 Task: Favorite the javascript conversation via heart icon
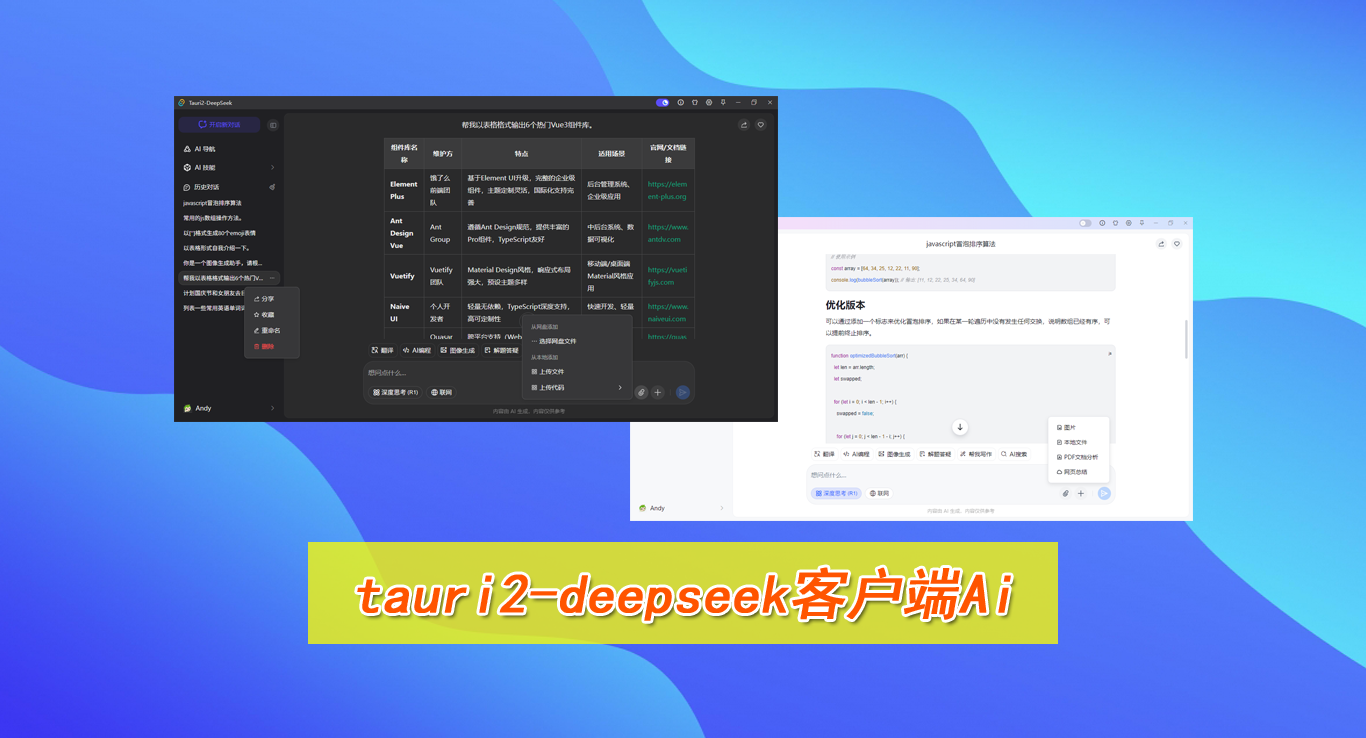point(1177,244)
